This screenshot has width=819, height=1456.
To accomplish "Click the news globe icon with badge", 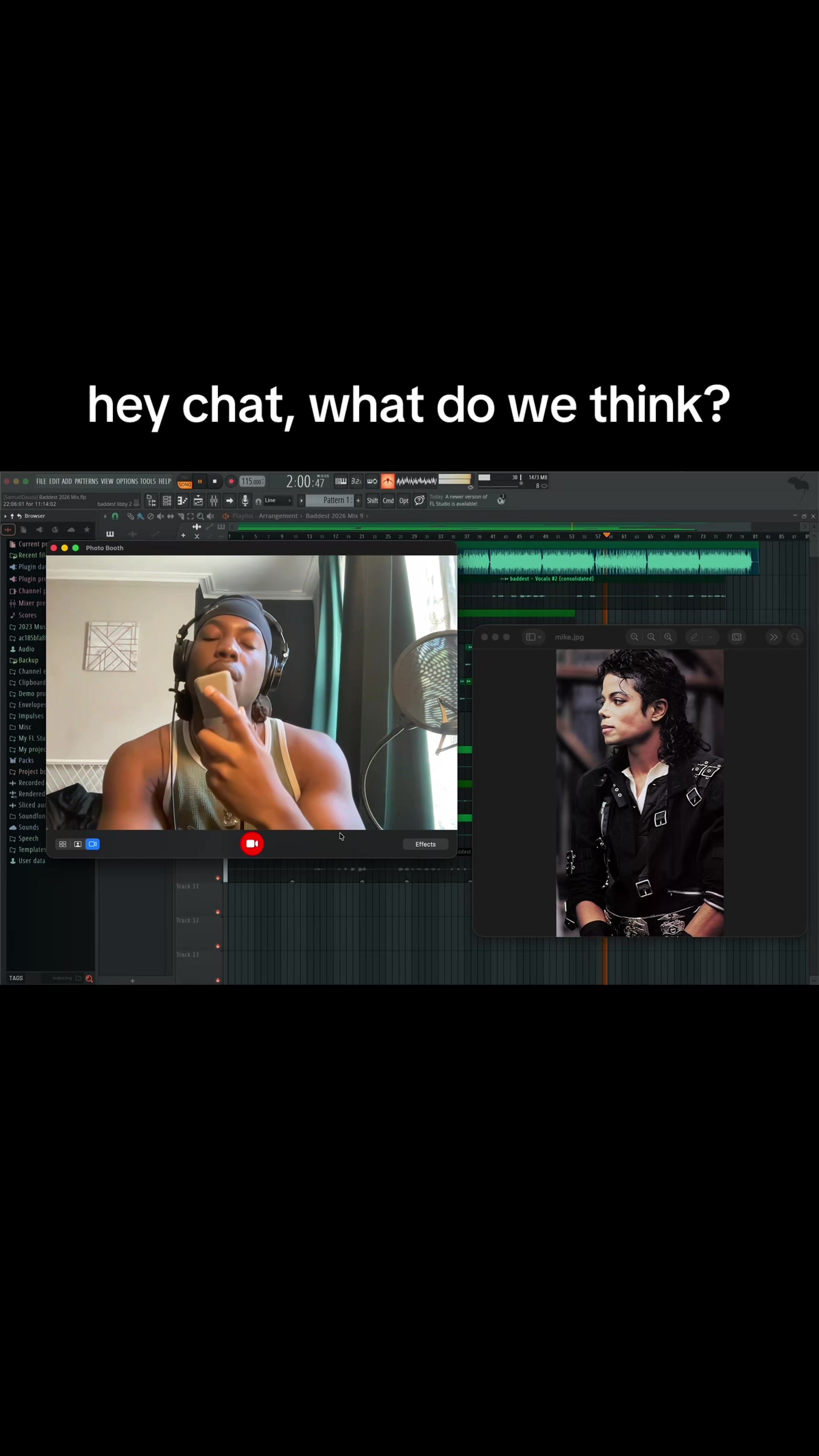I will tap(501, 500).
